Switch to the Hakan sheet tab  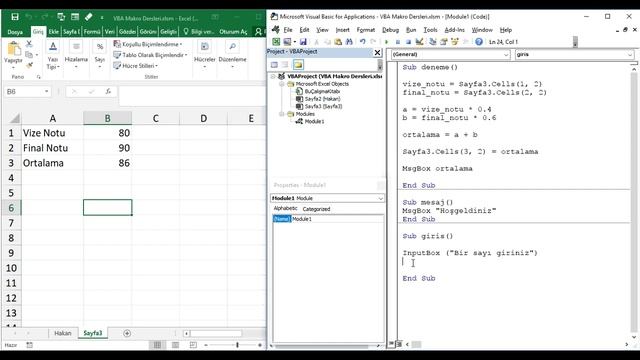[63, 333]
